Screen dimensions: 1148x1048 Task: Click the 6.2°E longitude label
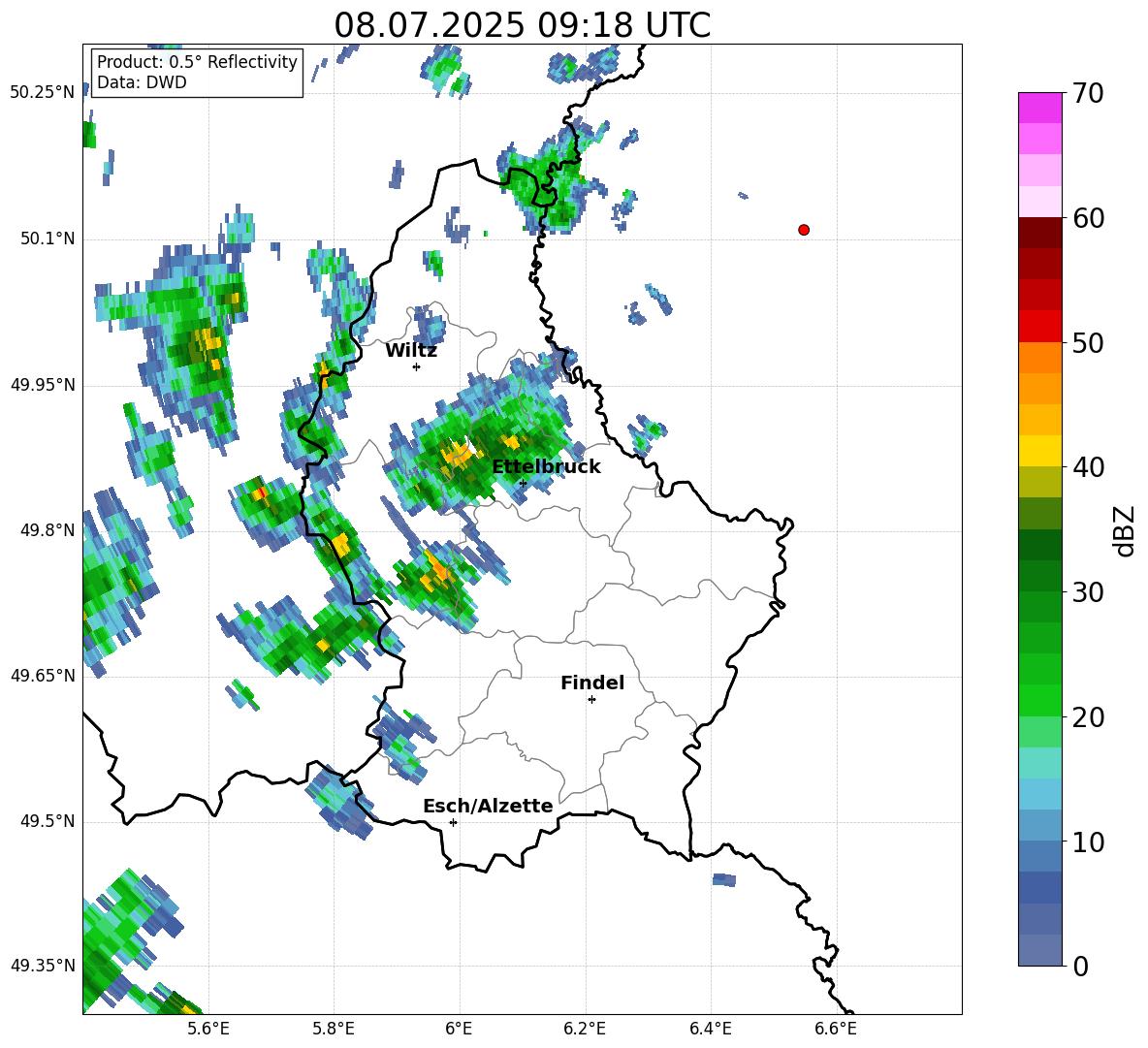click(585, 1029)
